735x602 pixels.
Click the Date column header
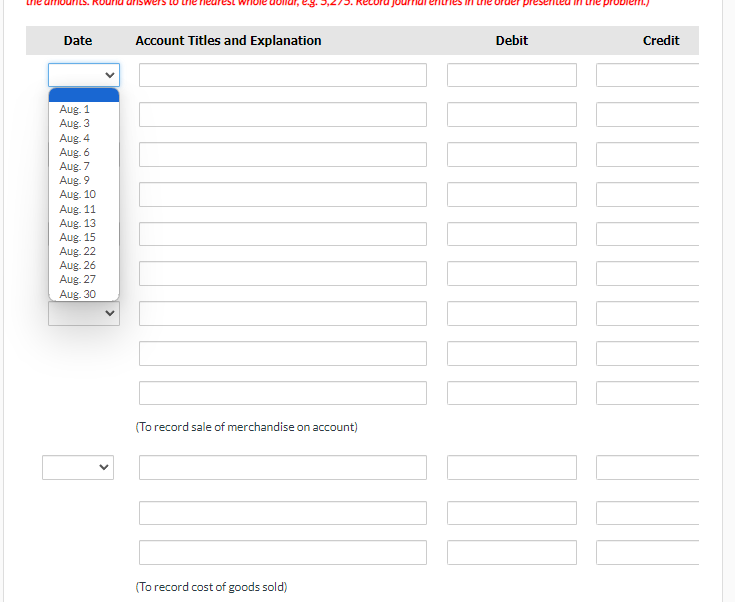pos(78,41)
